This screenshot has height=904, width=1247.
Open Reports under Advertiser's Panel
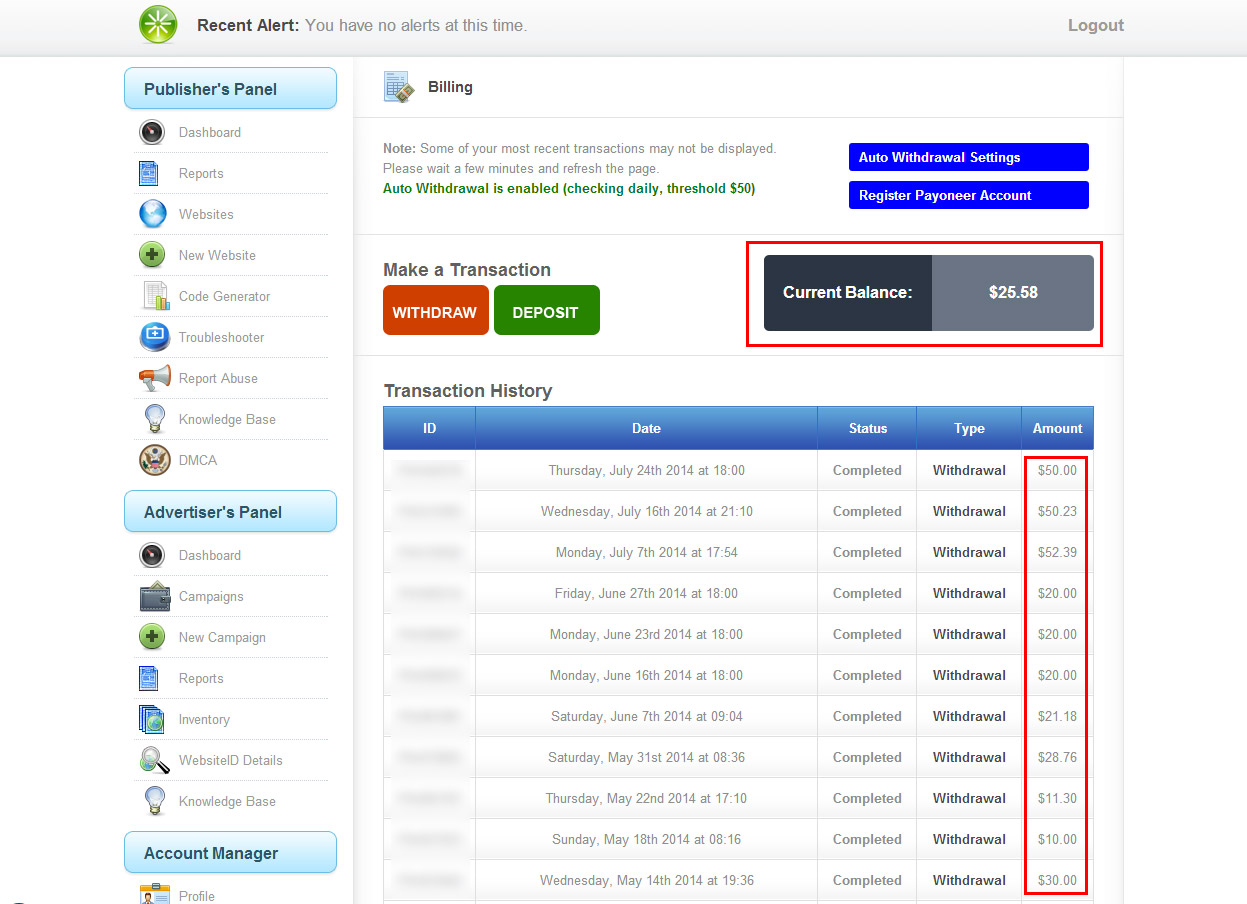pos(201,678)
